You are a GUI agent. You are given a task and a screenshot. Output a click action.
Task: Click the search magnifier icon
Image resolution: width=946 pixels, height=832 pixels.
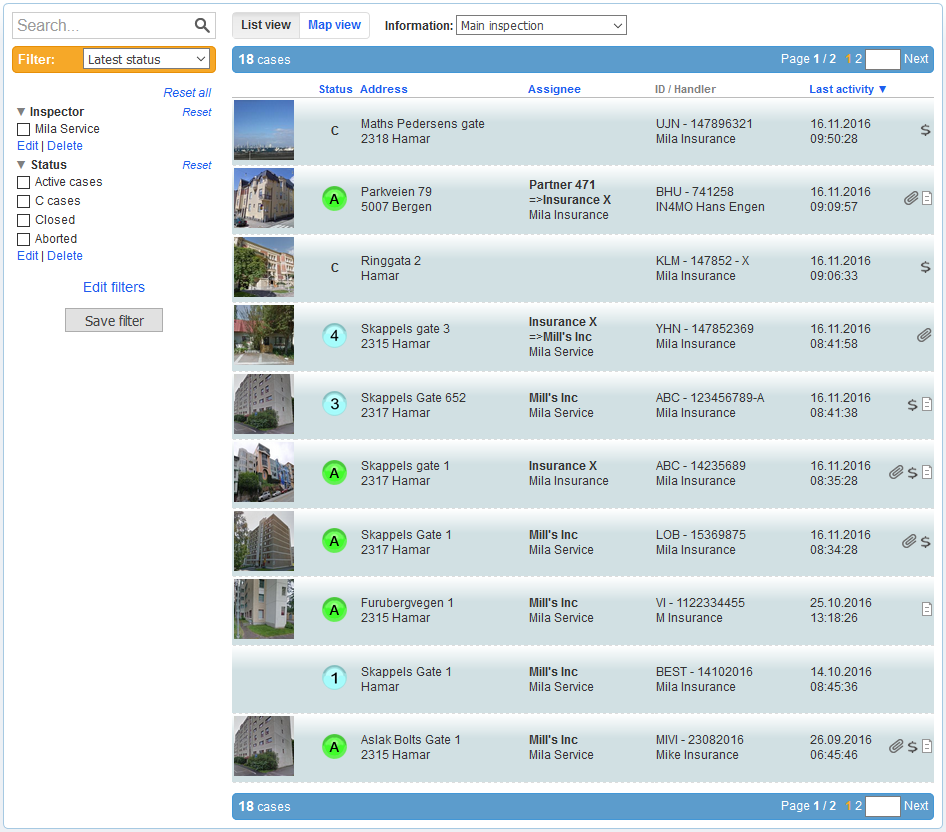click(202, 26)
